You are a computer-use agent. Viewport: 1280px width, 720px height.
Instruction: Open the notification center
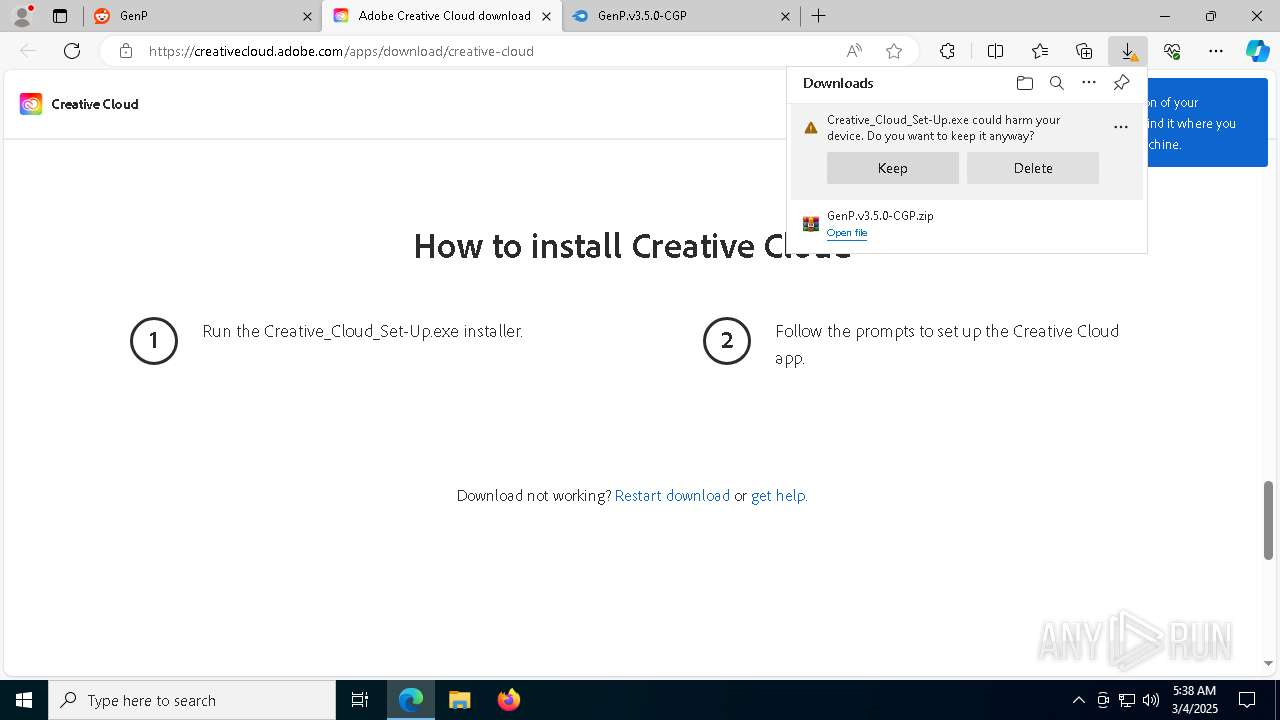(x=1247, y=700)
